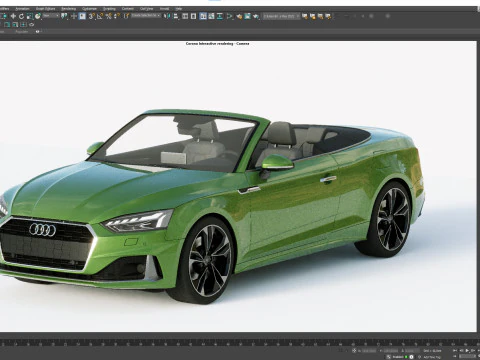Click second render icon after preset dropdown

pyautogui.click(x=313, y=16)
